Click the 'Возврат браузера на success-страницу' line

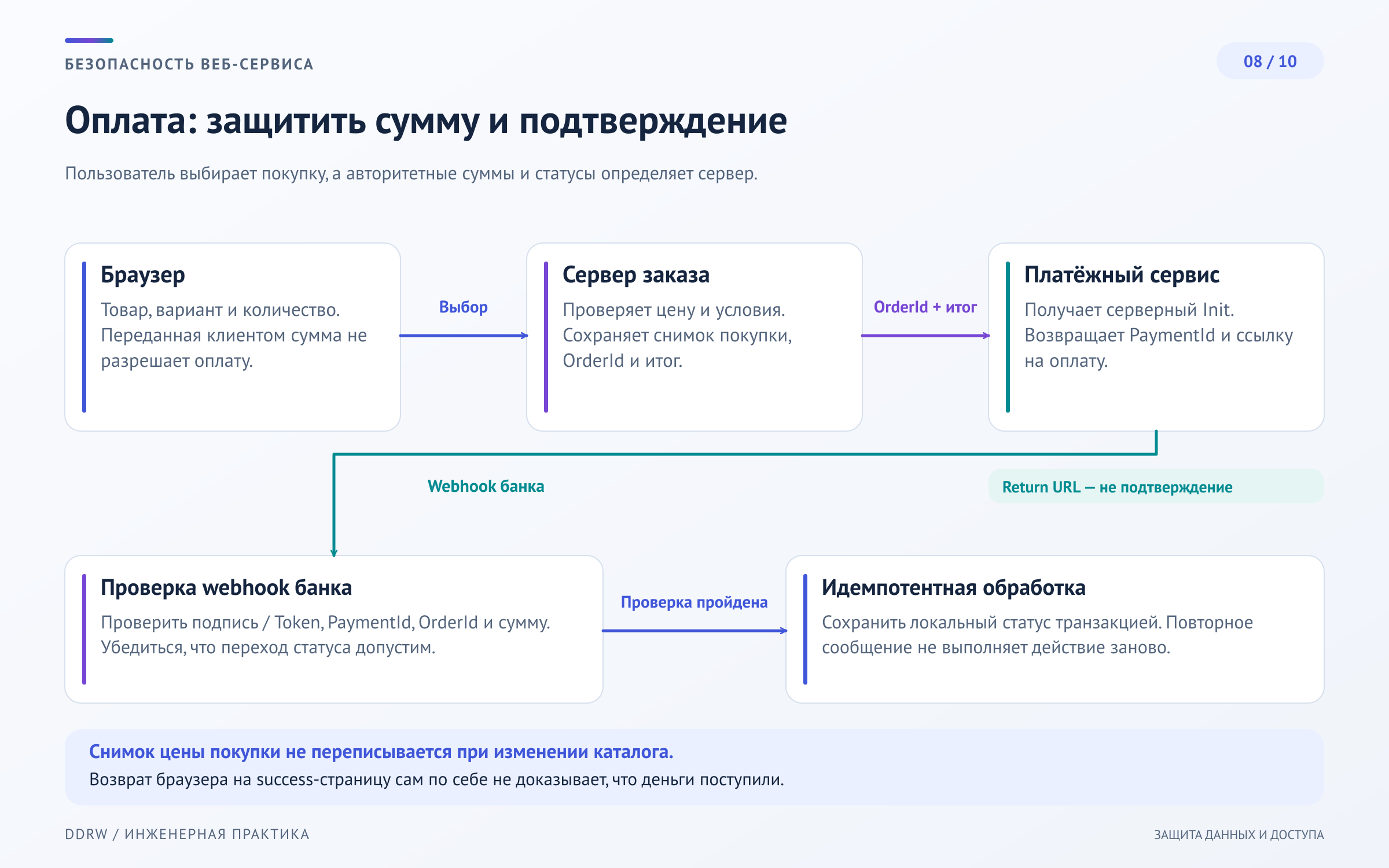click(x=436, y=779)
